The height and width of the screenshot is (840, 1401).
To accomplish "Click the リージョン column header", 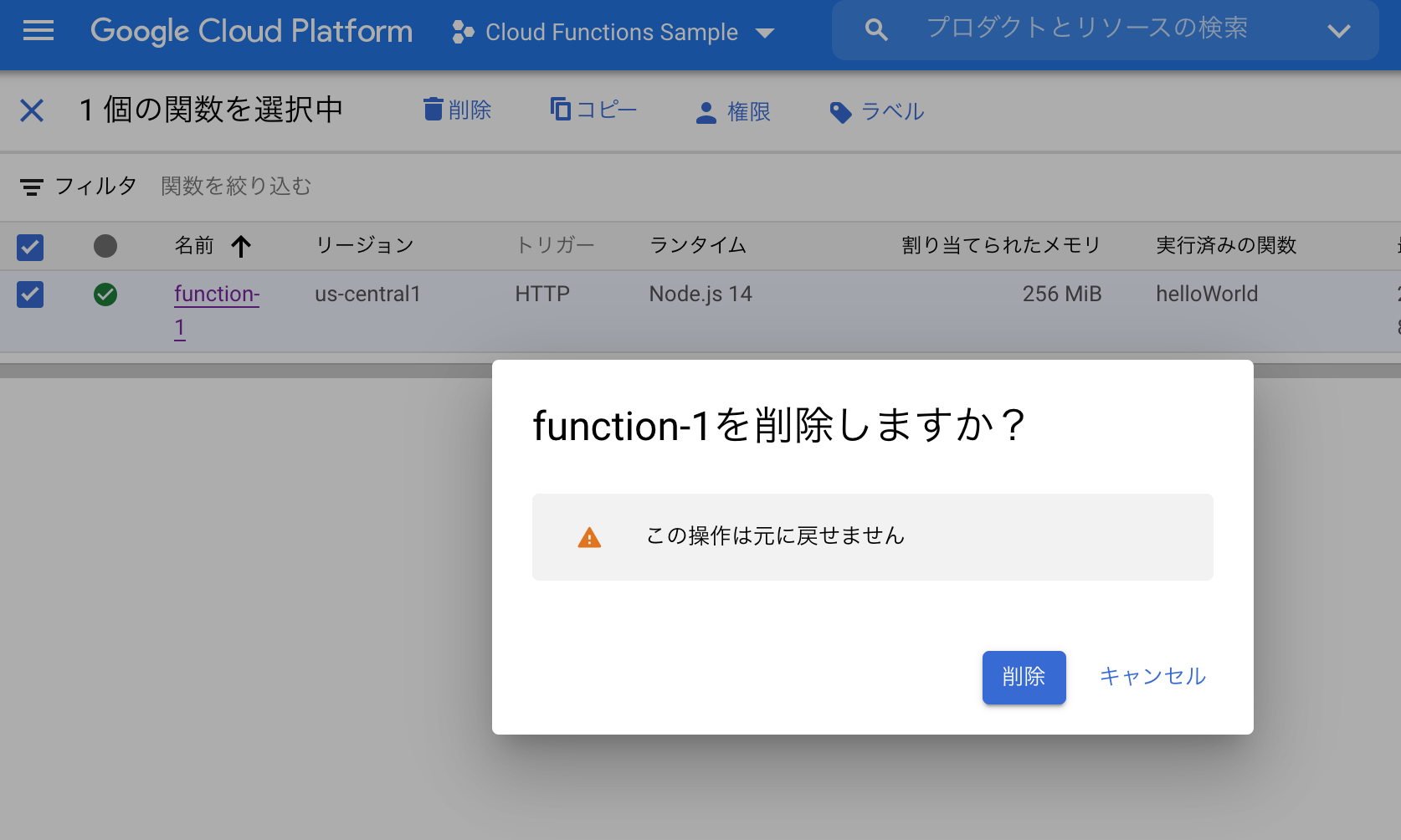I will point(364,245).
